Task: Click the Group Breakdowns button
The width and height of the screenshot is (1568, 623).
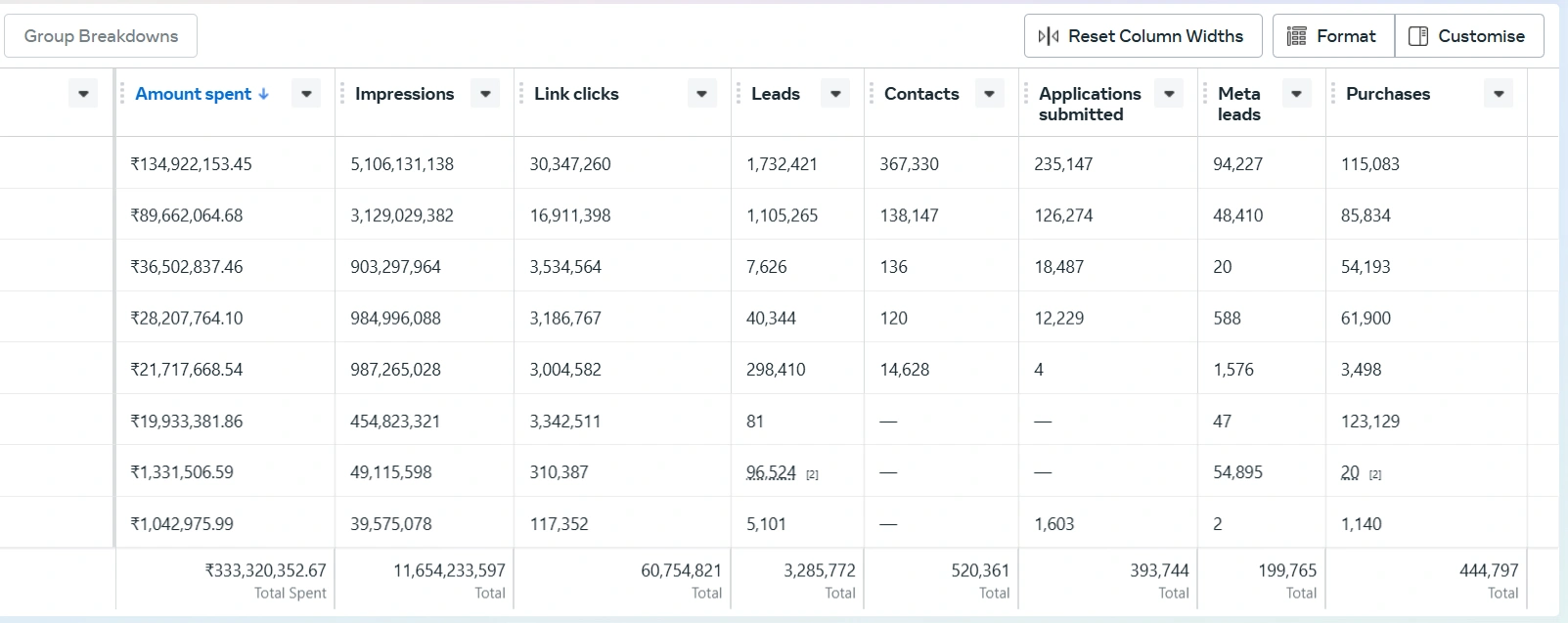Action: tap(101, 36)
